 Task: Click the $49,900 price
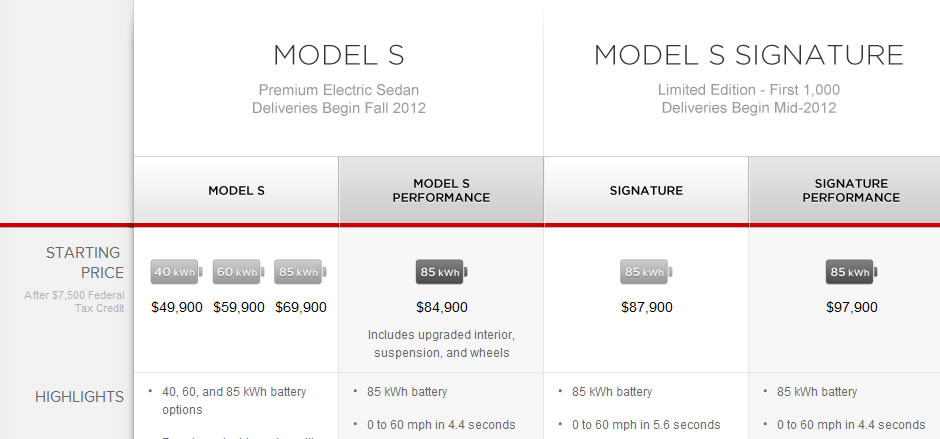coord(177,308)
